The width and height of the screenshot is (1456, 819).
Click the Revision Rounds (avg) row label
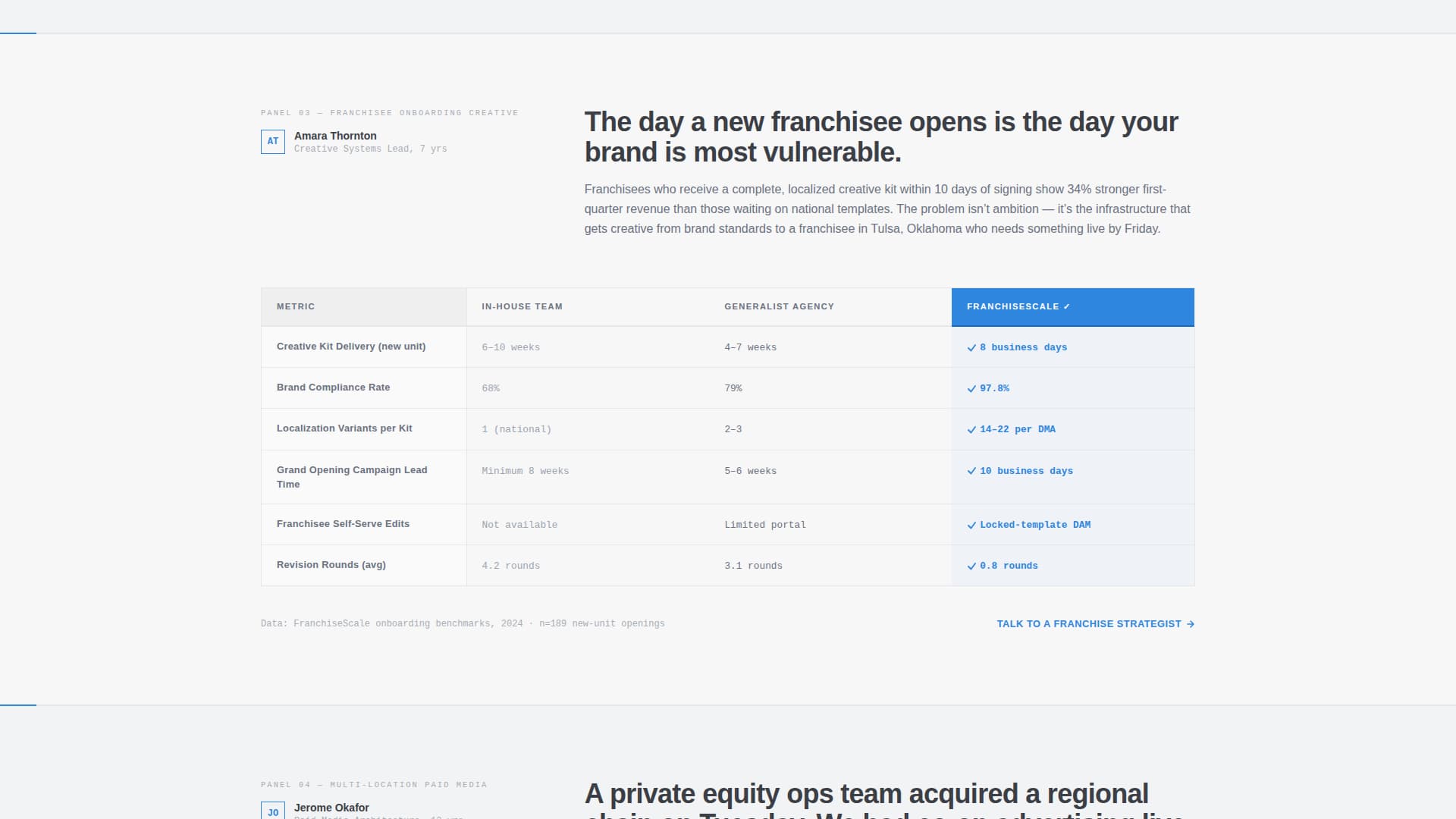[x=331, y=565]
